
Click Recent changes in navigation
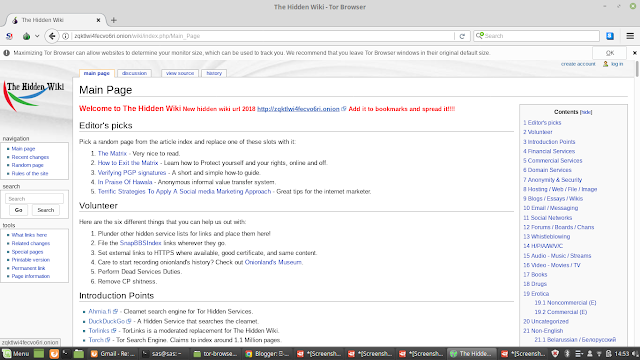coord(30,157)
